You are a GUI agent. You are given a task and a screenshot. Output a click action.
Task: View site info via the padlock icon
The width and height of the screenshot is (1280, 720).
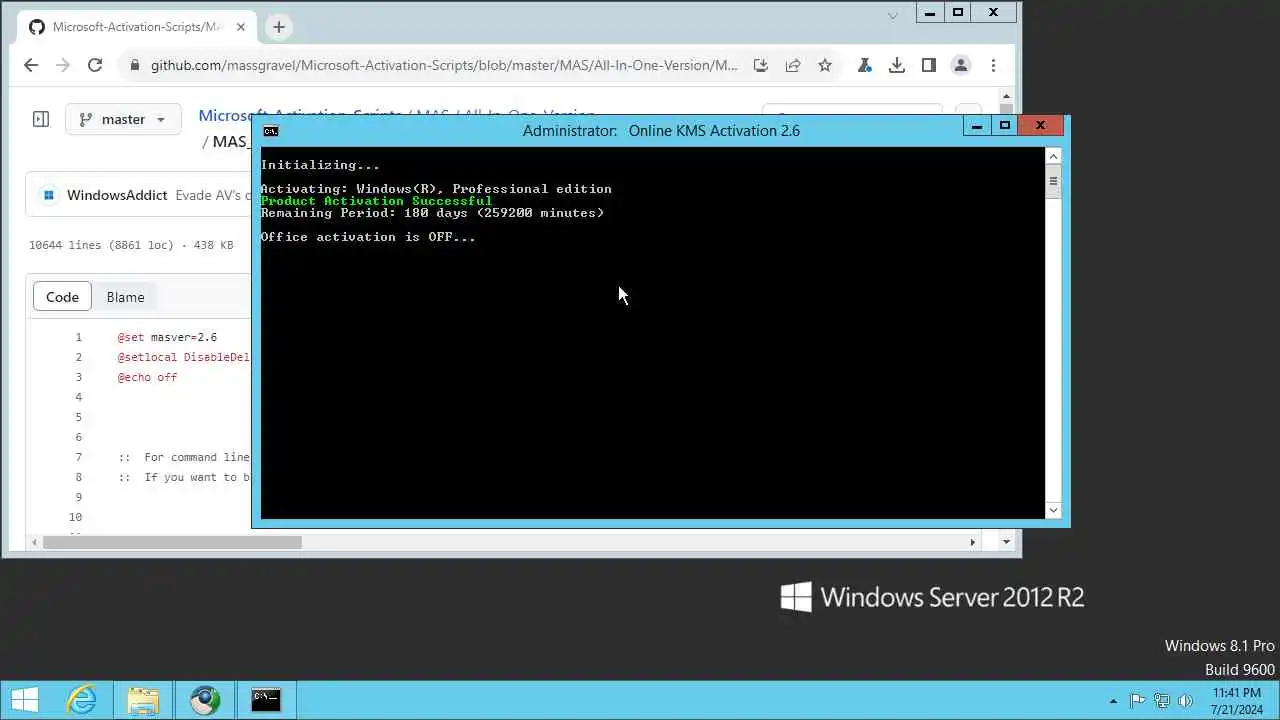[x=135, y=66]
